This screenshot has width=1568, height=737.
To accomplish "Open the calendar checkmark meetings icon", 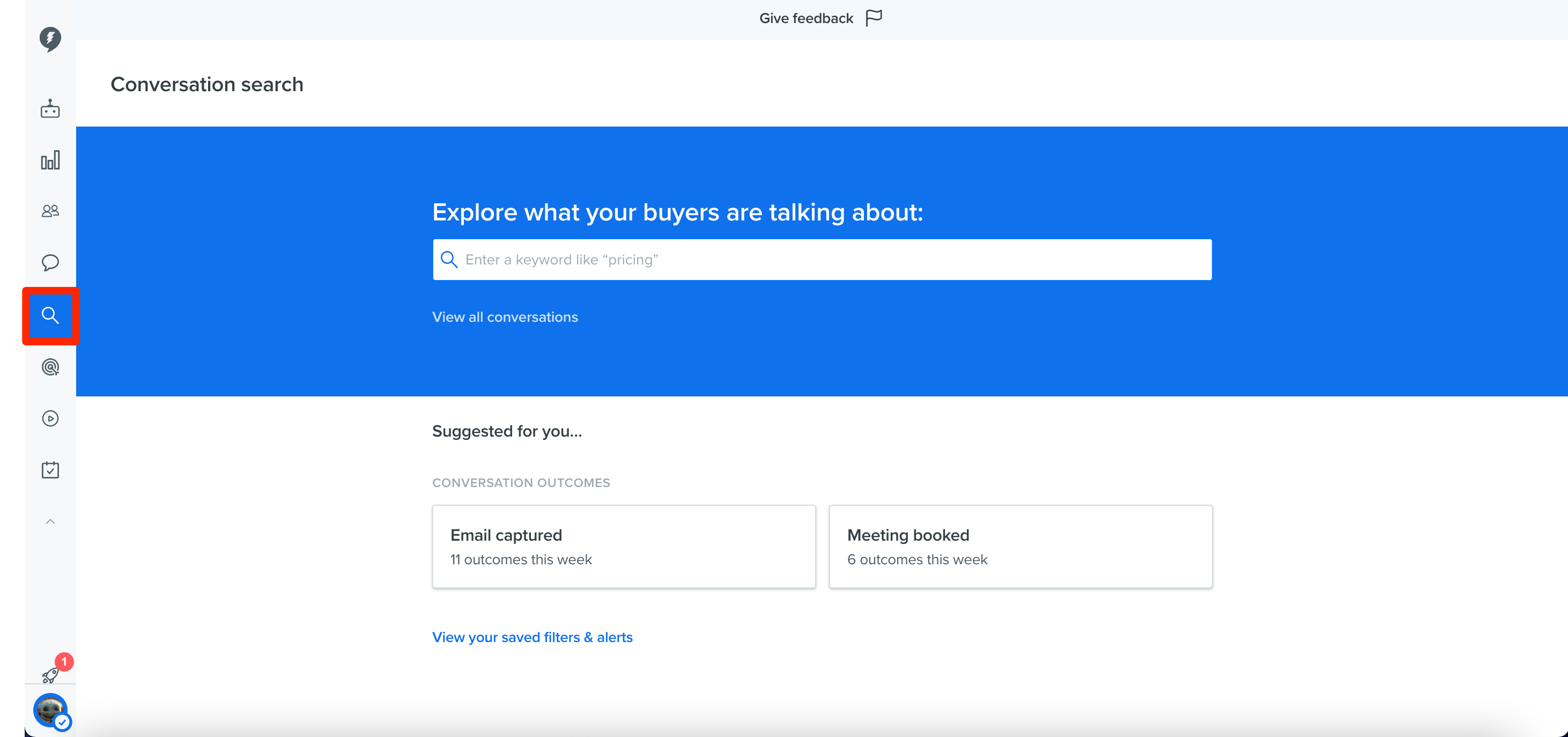I will point(50,469).
